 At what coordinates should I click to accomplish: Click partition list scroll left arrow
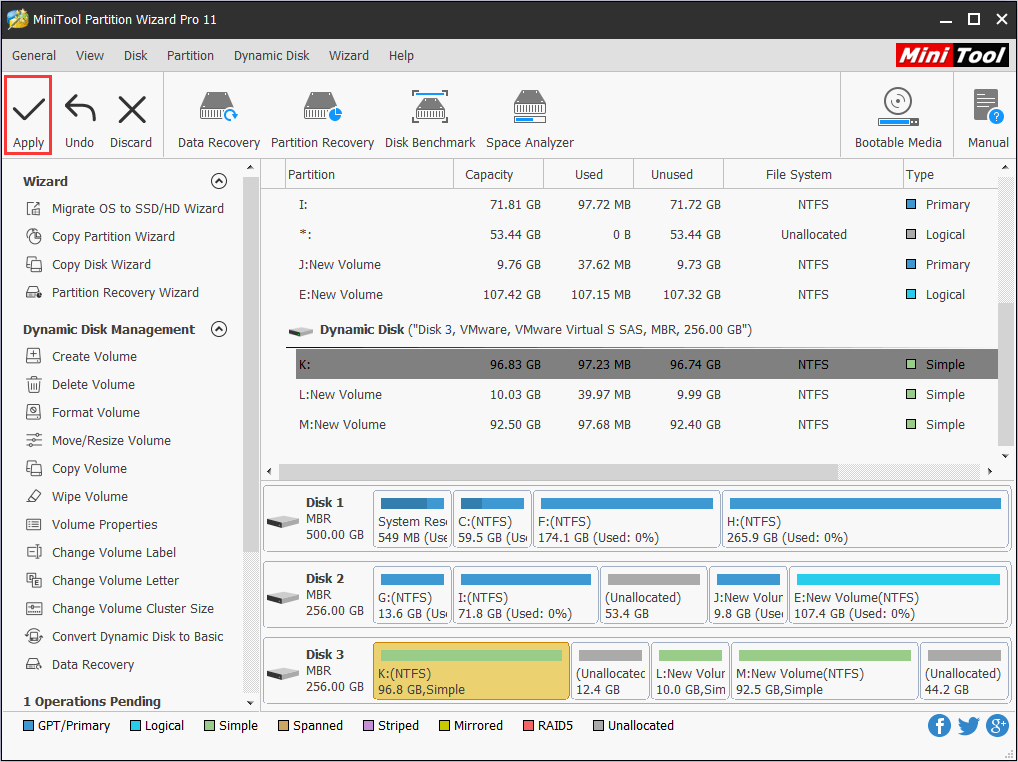click(x=270, y=471)
